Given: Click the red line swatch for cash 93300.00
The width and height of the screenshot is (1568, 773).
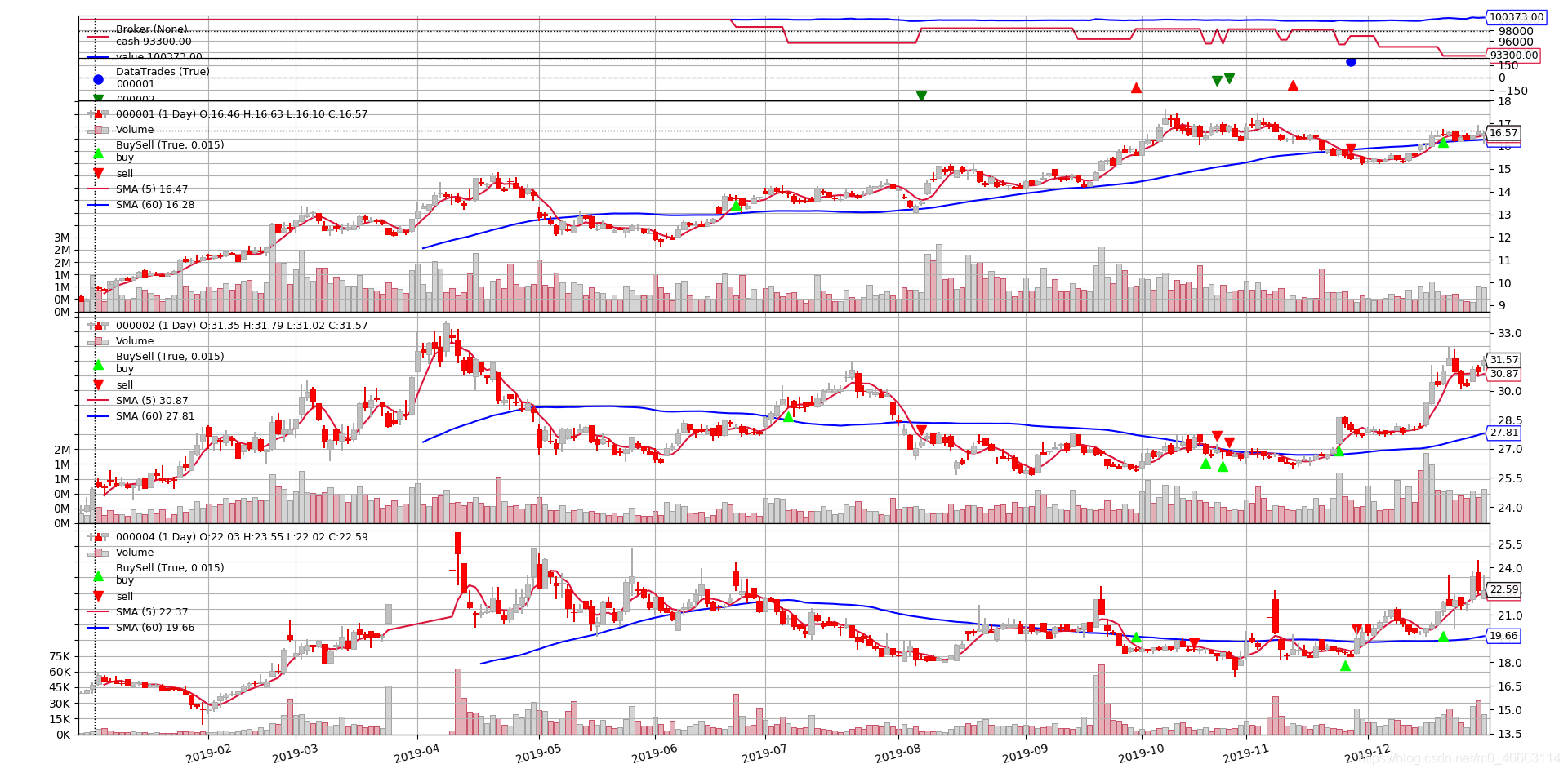Looking at the screenshot, I should click(x=98, y=38).
